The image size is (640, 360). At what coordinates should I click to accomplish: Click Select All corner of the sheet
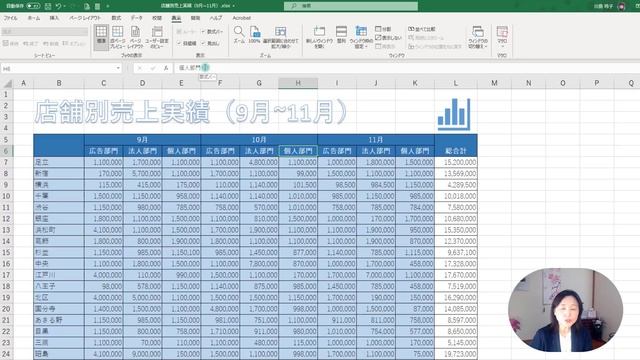8,83
